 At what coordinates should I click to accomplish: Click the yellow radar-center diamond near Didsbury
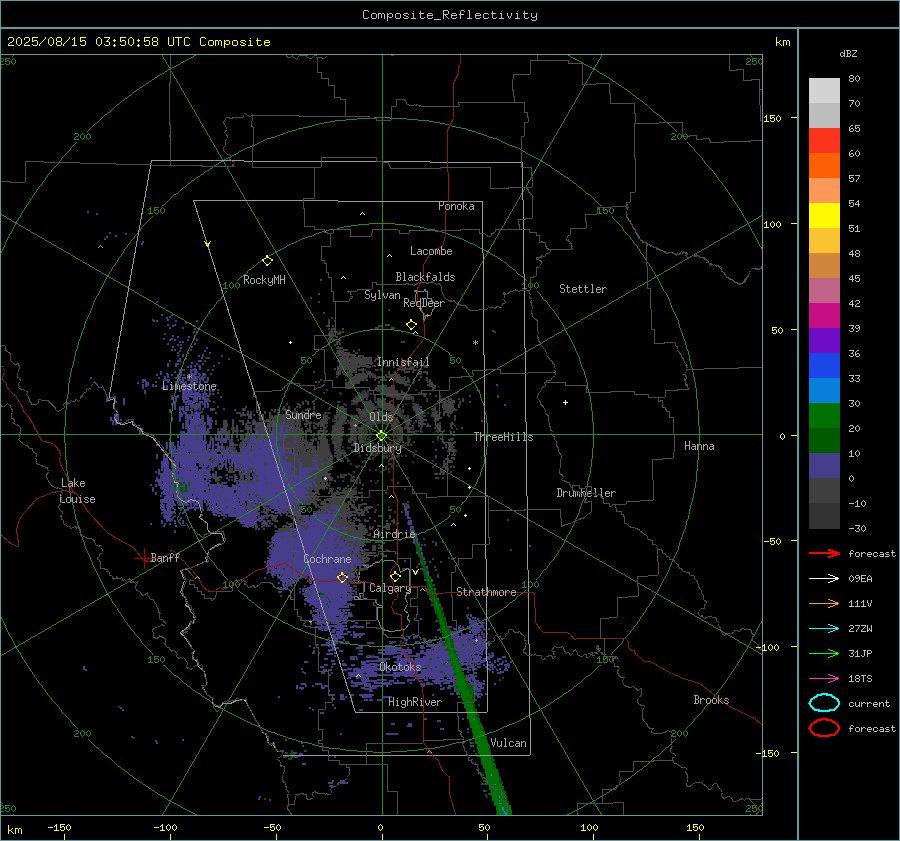pyautogui.click(x=381, y=436)
